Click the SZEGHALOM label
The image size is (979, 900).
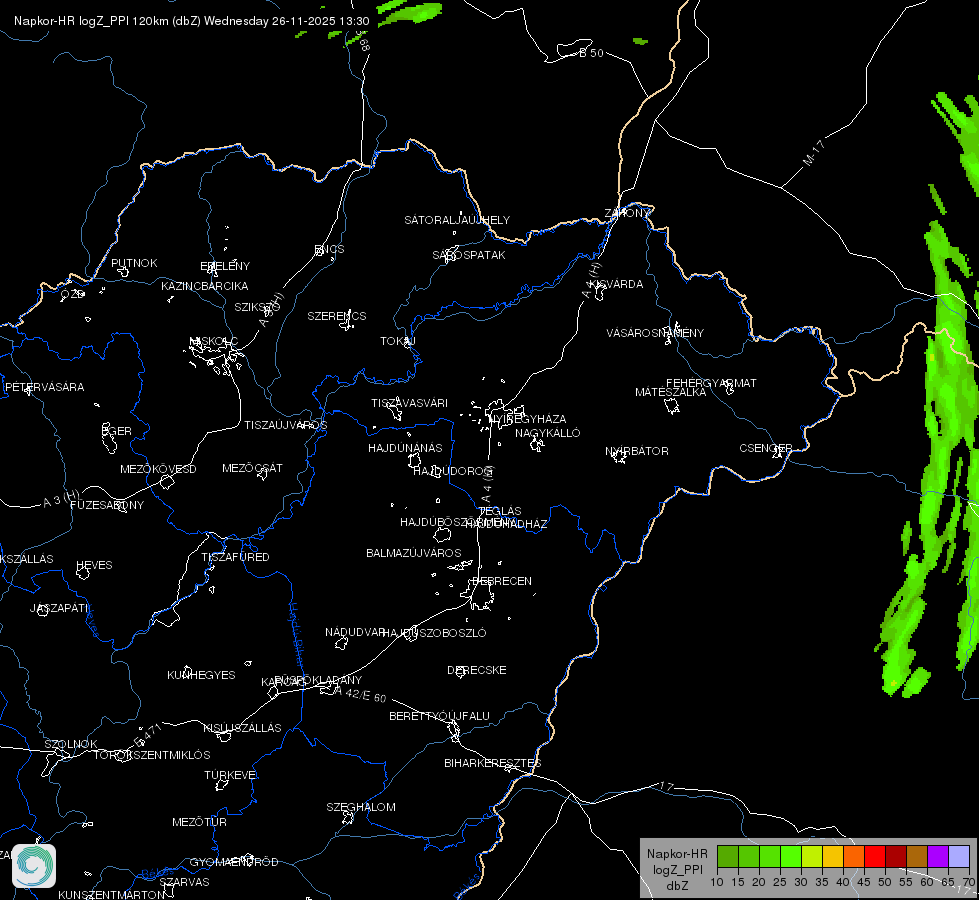tap(361, 807)
